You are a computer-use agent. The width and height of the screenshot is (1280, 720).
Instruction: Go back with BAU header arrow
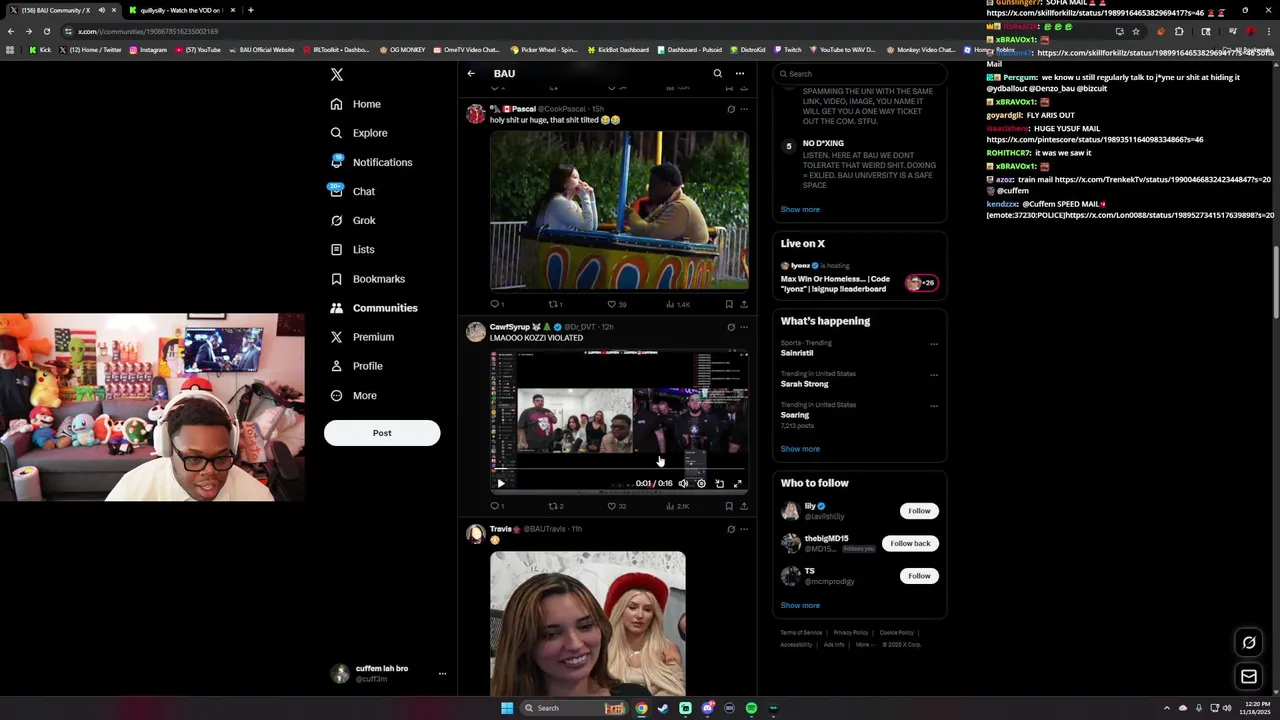click(471, 73)
